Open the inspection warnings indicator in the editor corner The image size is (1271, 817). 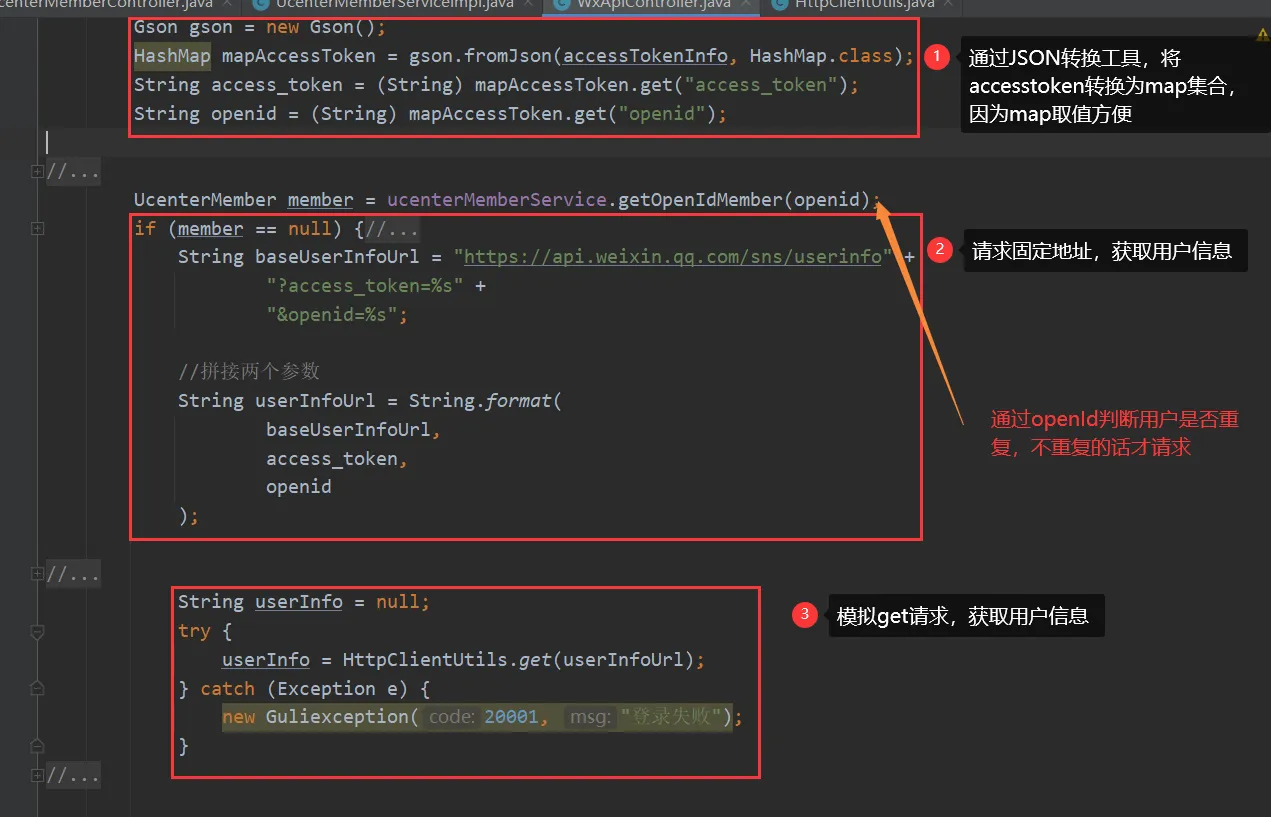coord(1262,33)
